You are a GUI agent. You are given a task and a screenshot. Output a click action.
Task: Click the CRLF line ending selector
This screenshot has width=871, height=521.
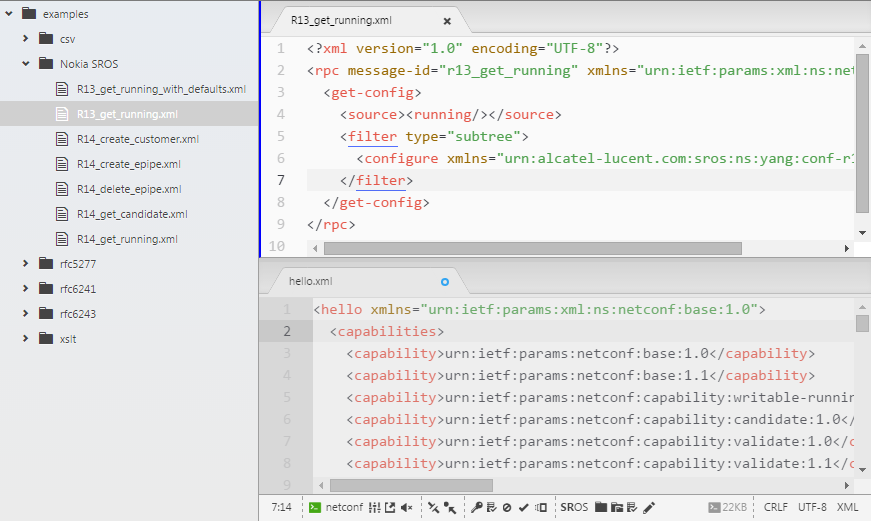point(775,507)
